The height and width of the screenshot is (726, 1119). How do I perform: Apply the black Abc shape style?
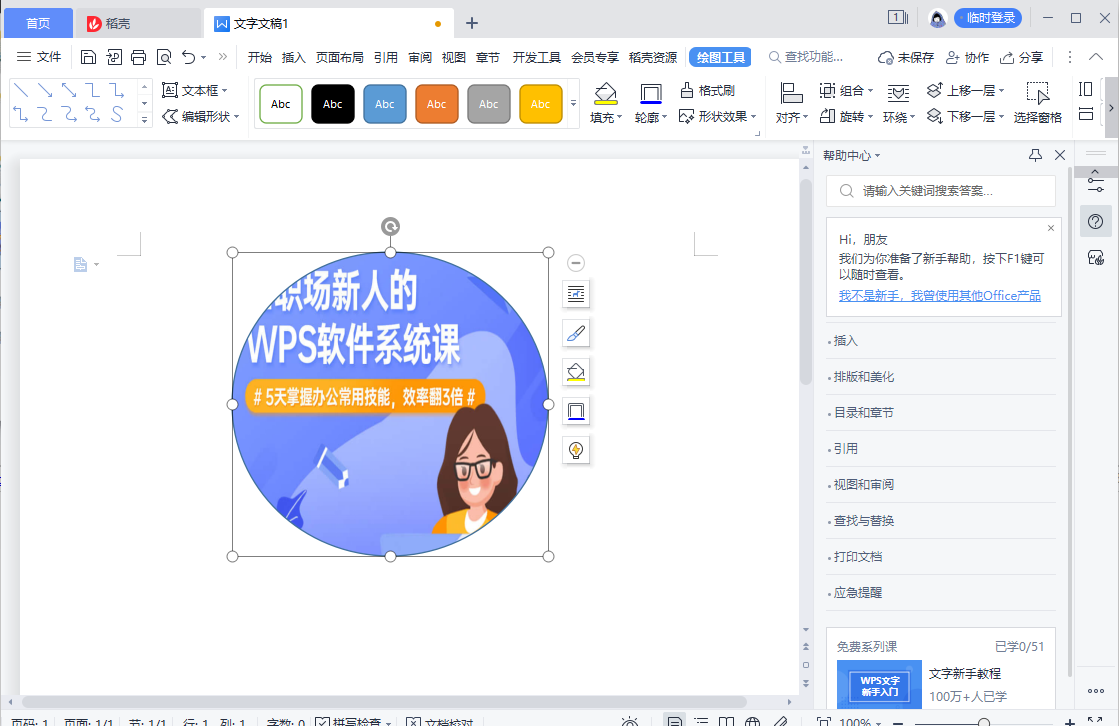point(333,104)
